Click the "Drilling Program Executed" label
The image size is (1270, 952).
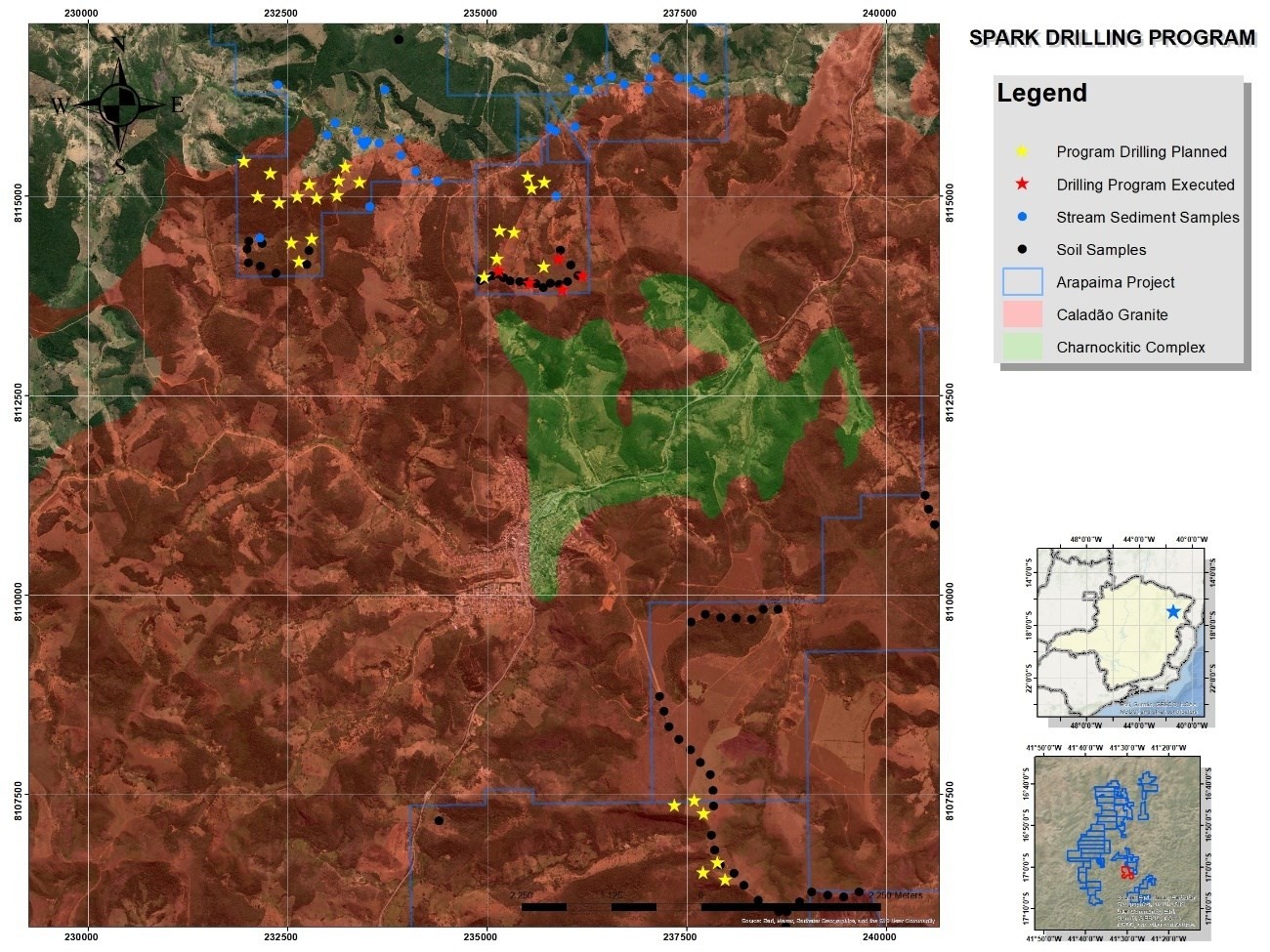pos(1145,185)
